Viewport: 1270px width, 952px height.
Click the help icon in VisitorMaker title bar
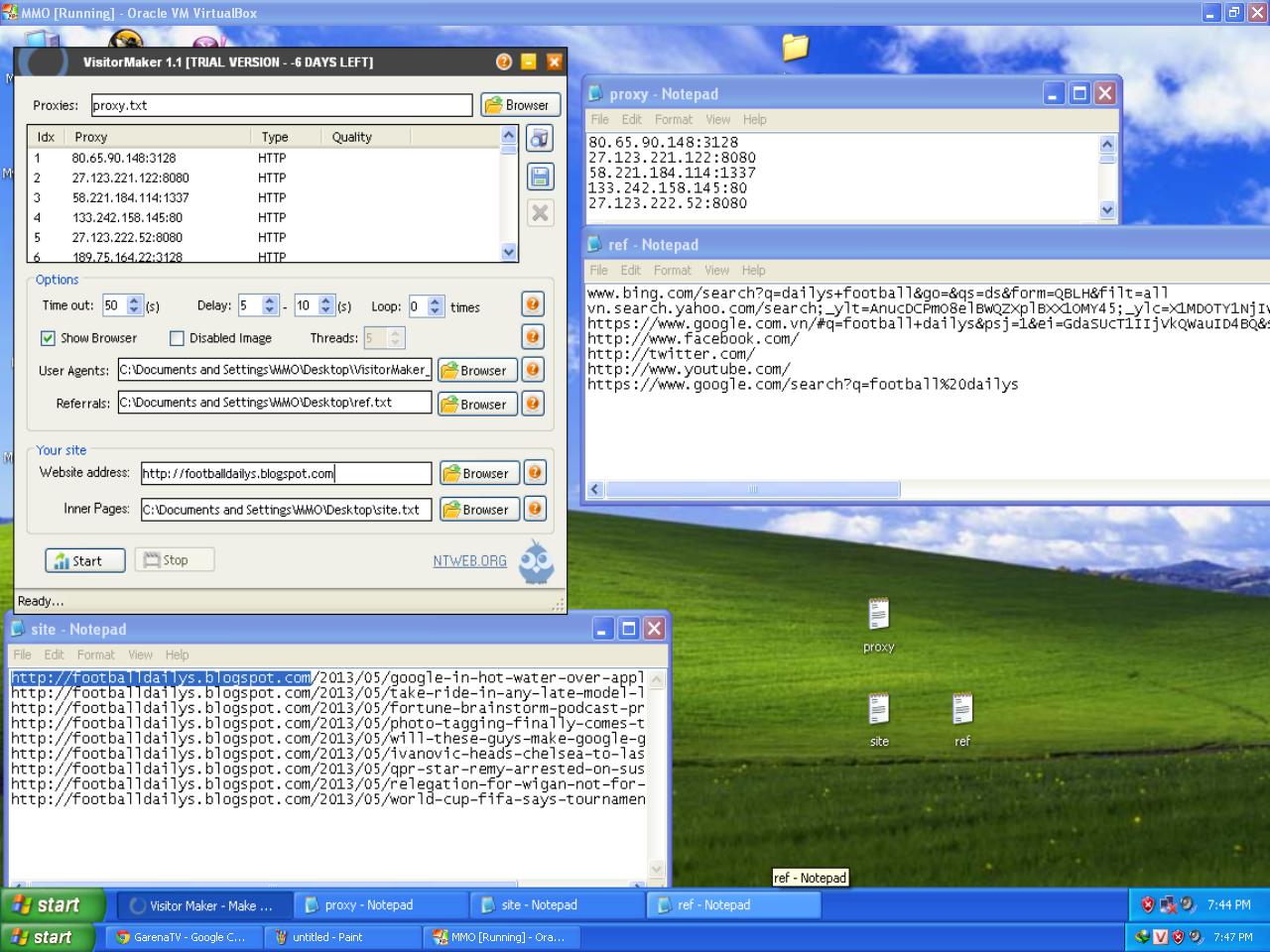click(x=504, y=61)
